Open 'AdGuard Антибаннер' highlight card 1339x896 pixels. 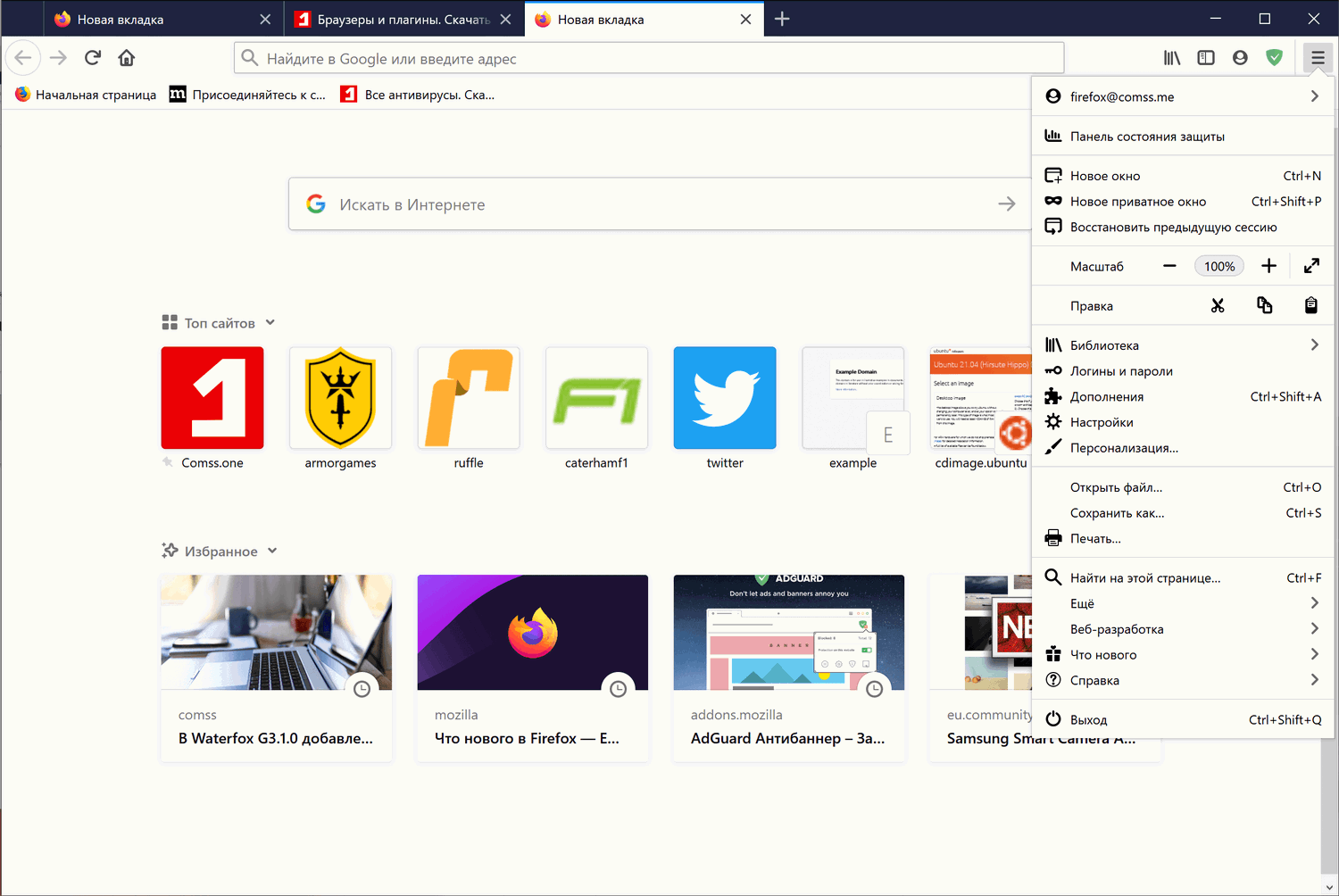click(x=789, y=668)
